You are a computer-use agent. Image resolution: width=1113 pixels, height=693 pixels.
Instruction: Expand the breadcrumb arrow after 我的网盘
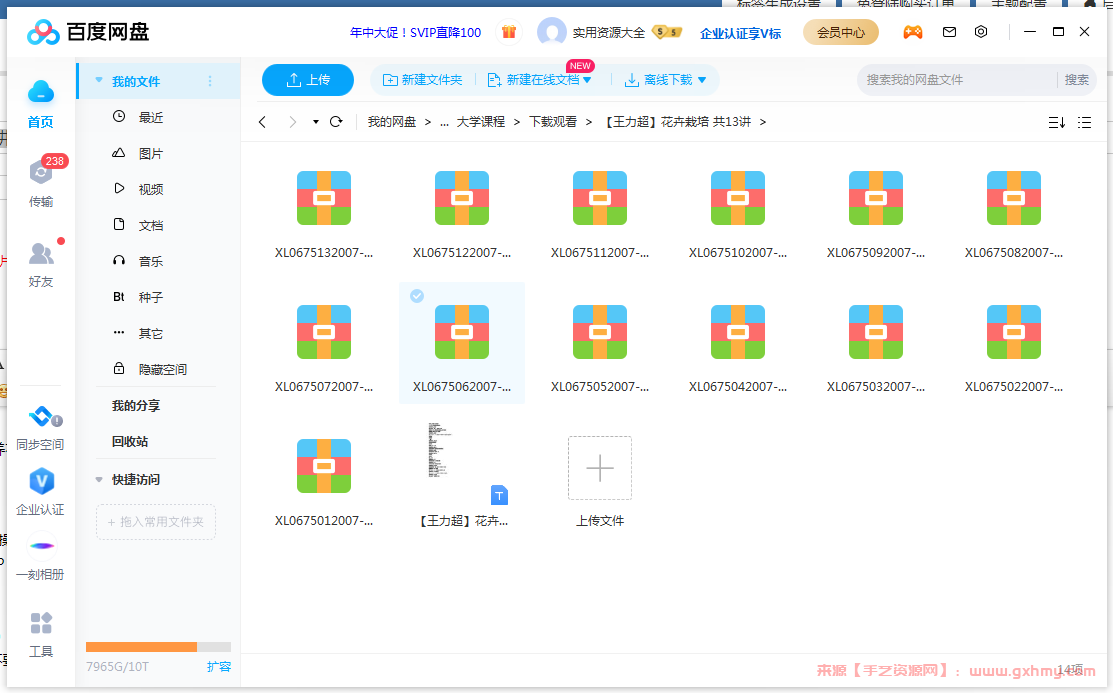pos(427,123)
